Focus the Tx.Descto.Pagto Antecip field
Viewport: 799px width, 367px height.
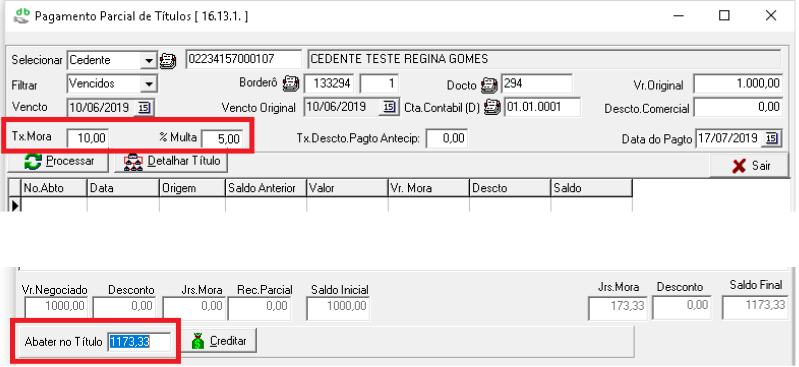446,138
